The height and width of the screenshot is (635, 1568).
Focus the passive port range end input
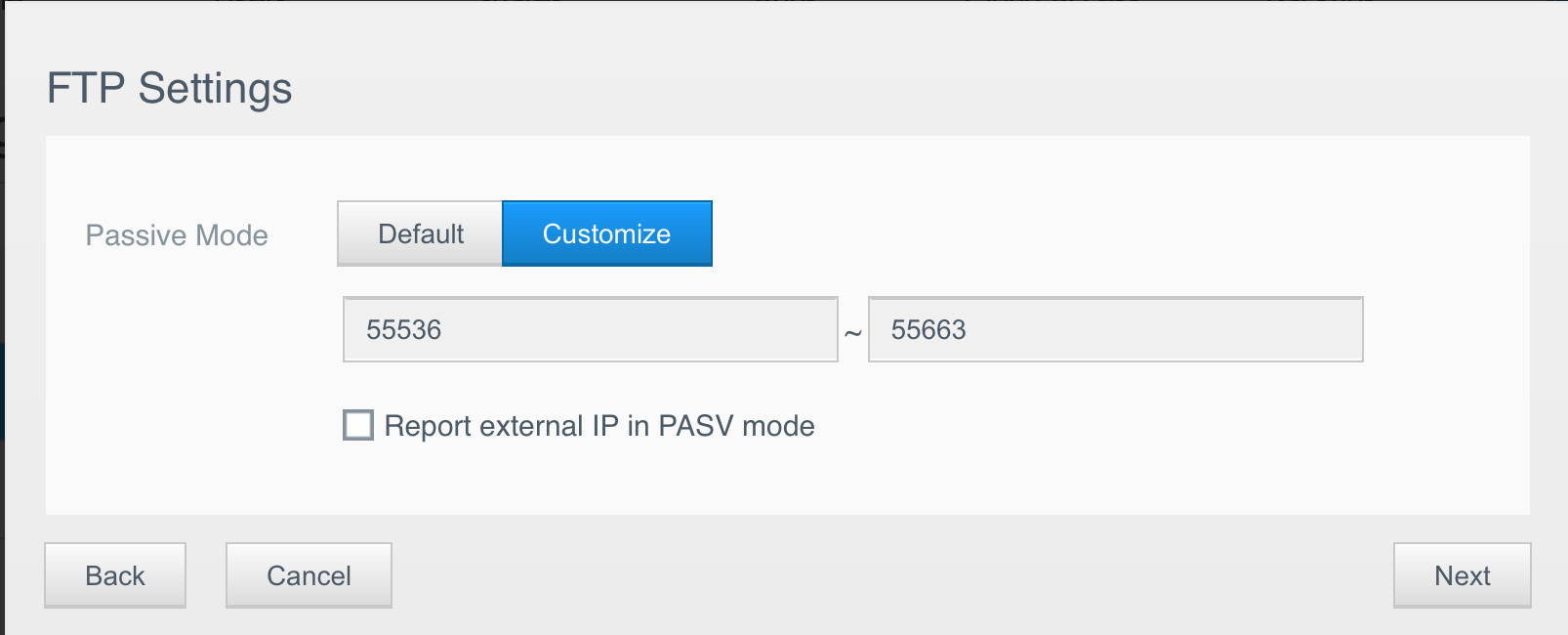1115,329
